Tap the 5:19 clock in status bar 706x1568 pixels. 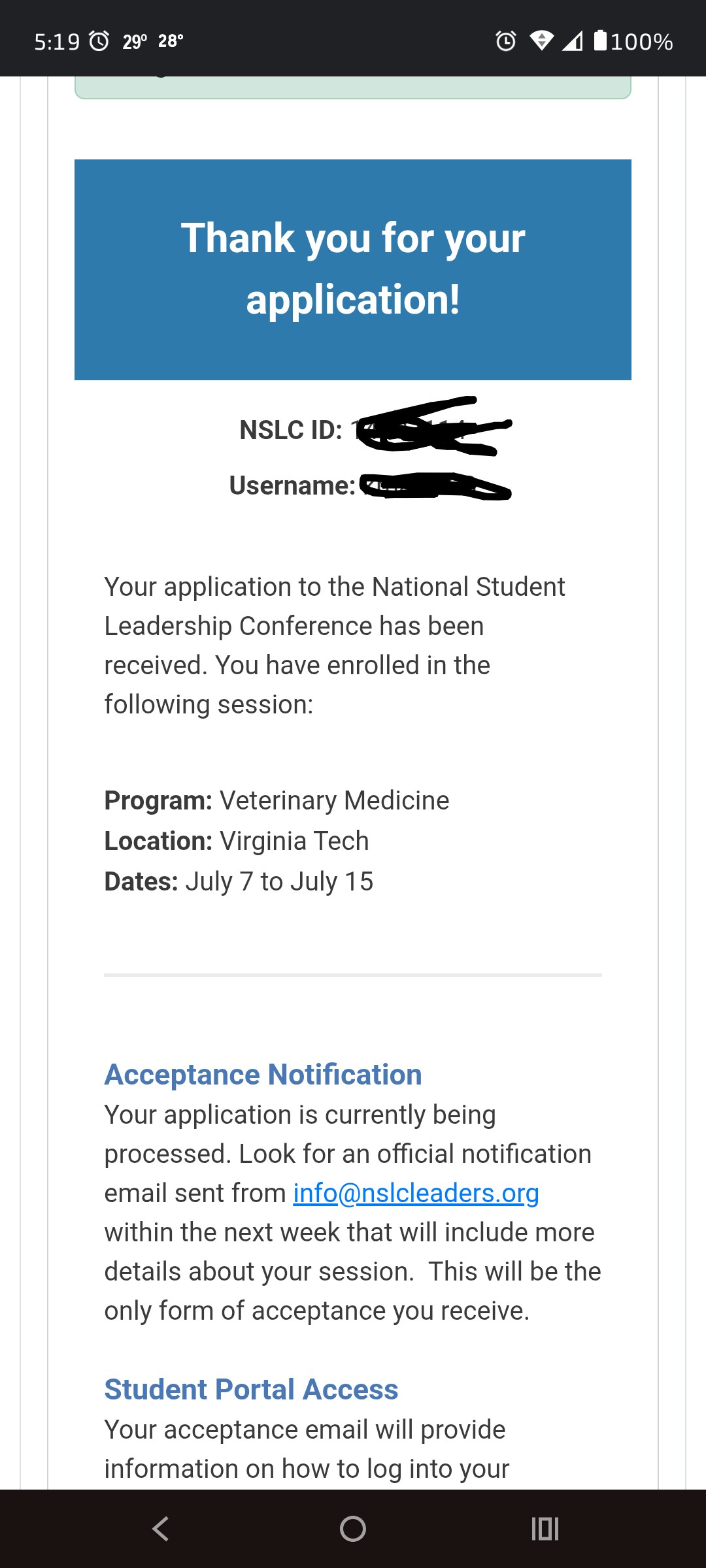57,42
